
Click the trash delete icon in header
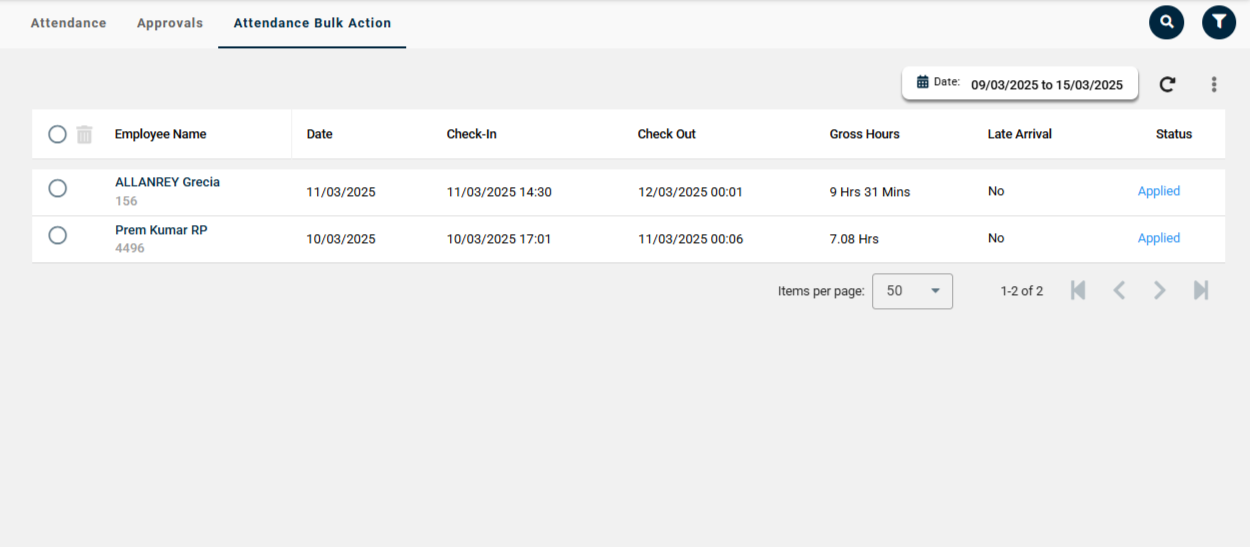(85, 134)
